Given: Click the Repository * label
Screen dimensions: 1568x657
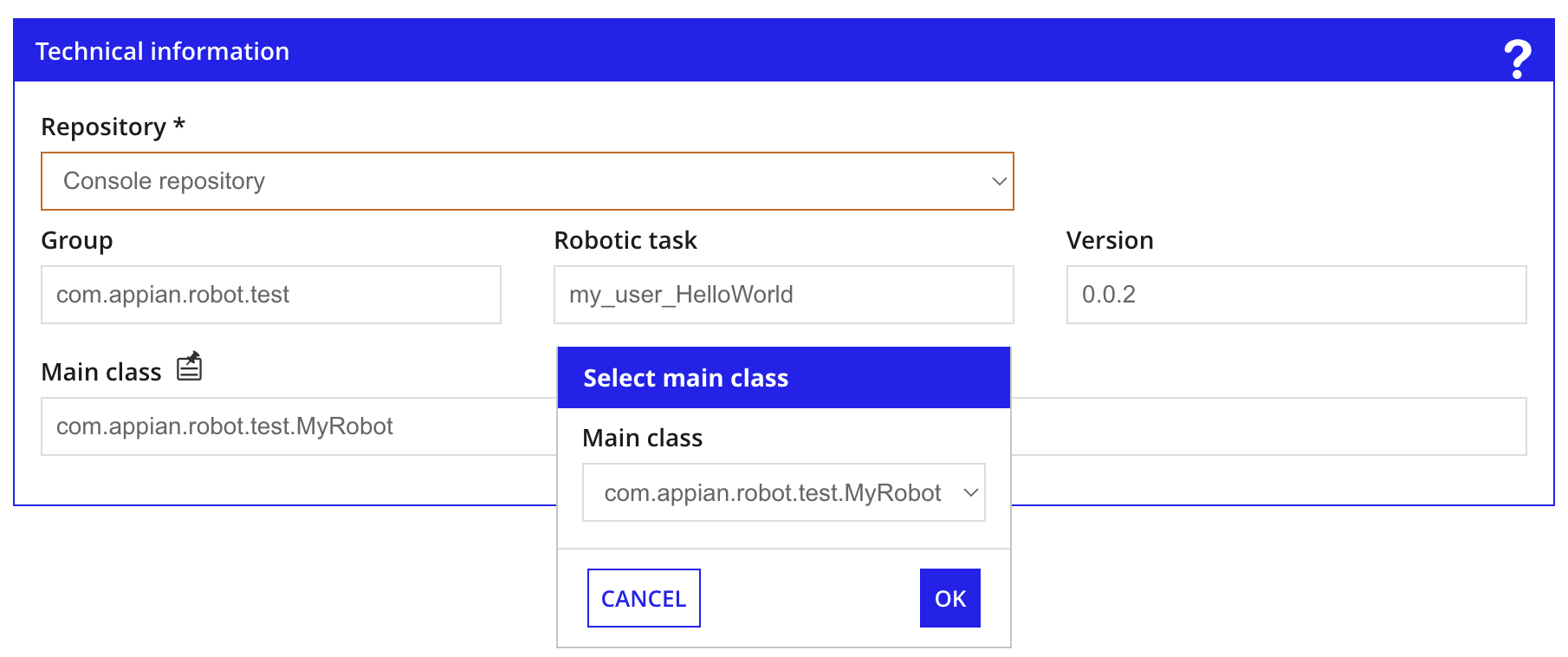Looking at the screenshot, I should [113, 127].
